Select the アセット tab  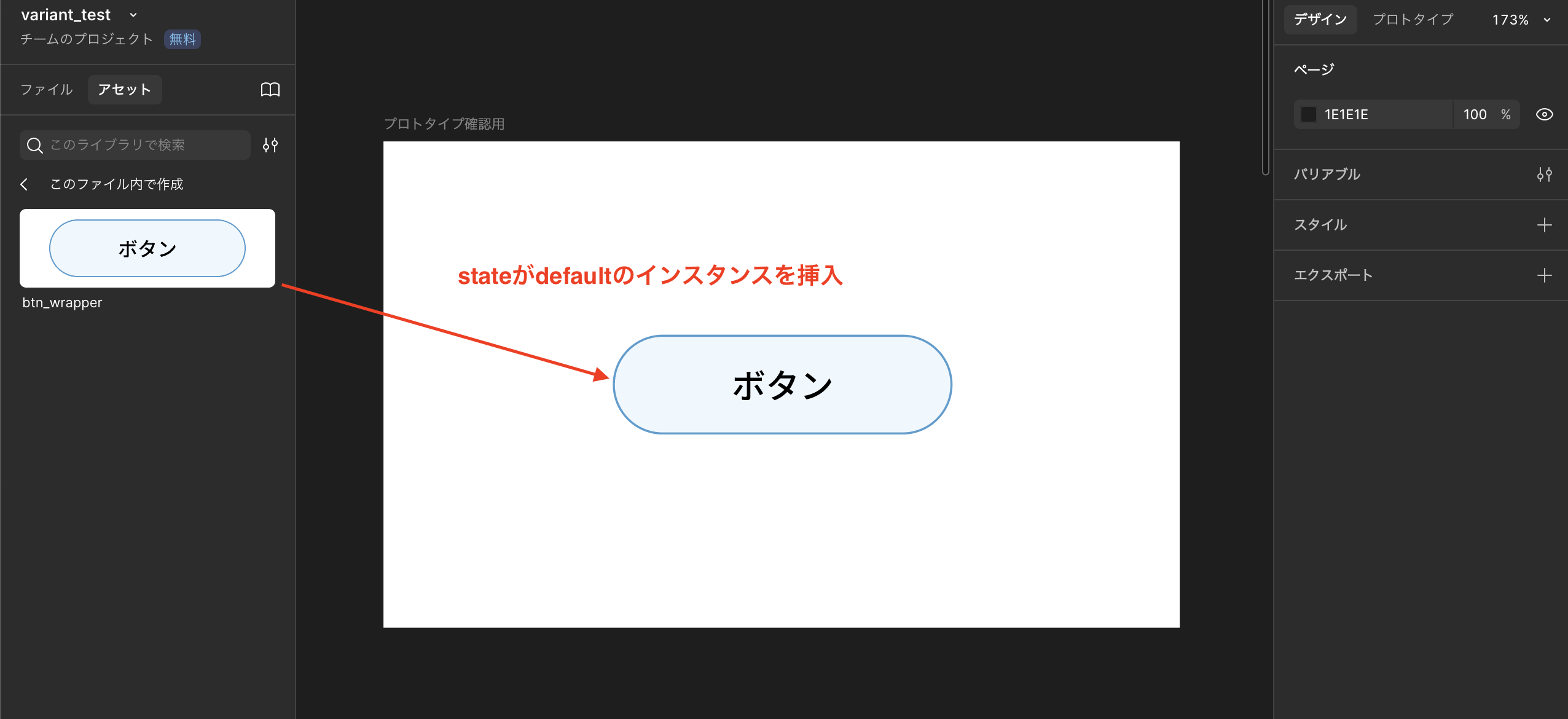(125, 90)
